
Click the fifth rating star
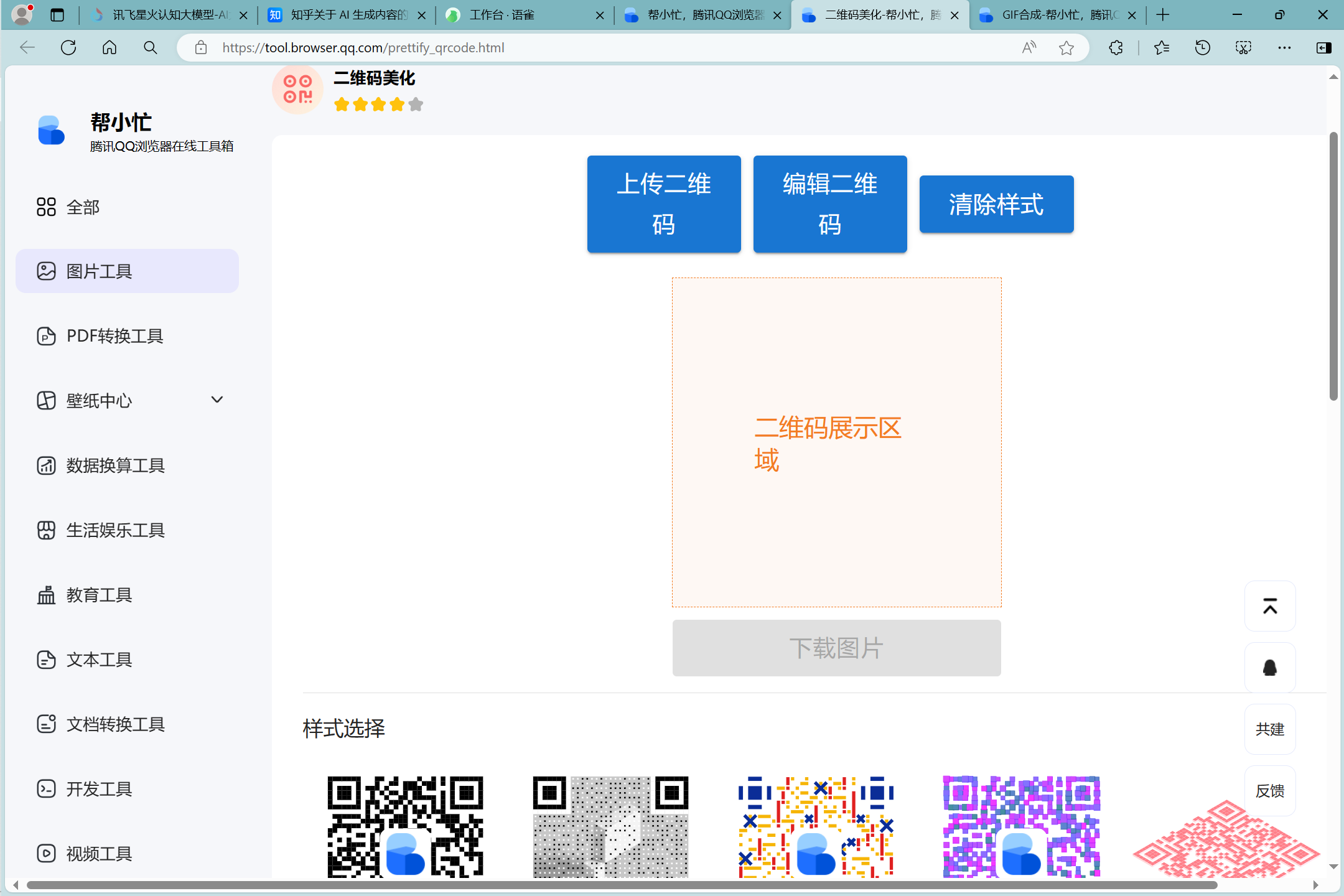[416, 104]
